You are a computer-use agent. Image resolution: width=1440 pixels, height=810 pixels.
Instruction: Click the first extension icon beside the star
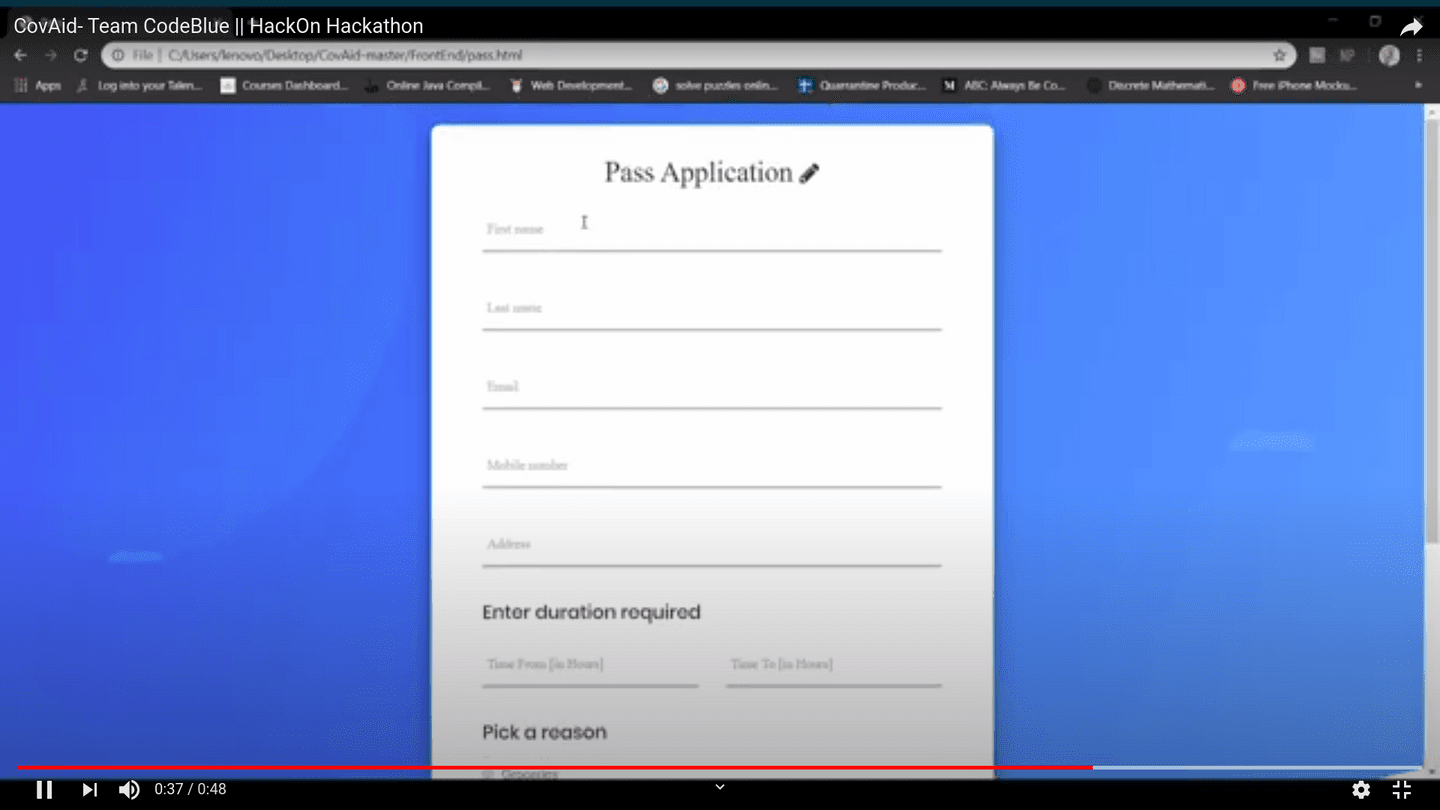1317,55
